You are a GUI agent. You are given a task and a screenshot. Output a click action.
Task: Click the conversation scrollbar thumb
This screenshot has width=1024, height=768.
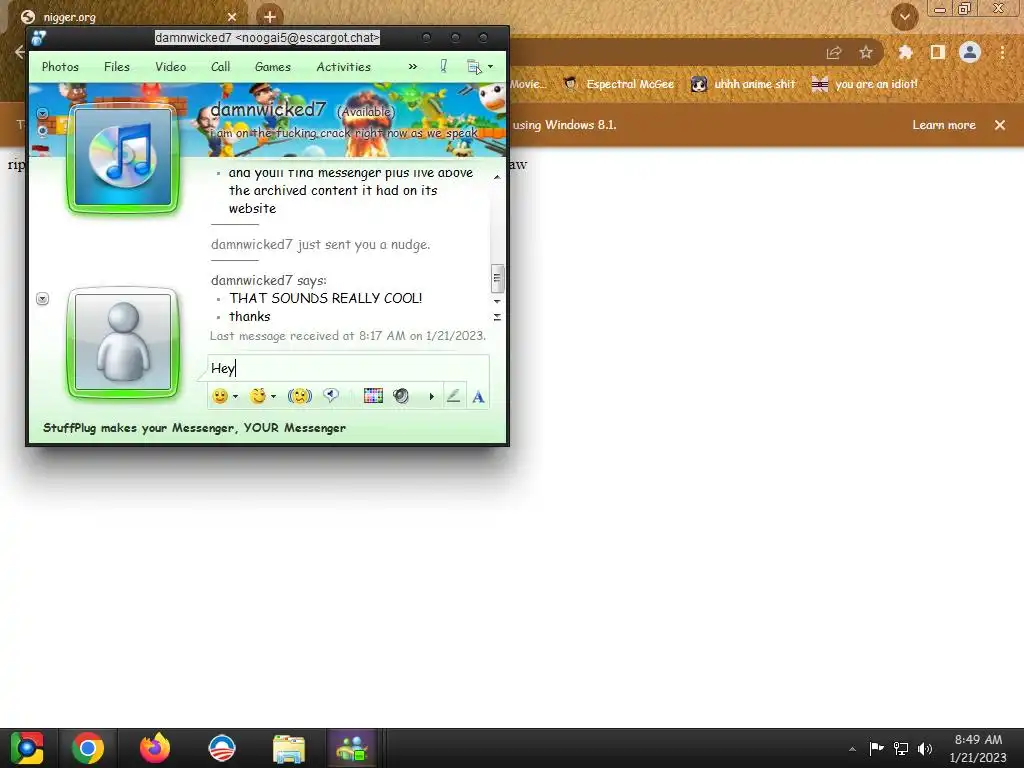pyautogui.click(x=497, y=278)
